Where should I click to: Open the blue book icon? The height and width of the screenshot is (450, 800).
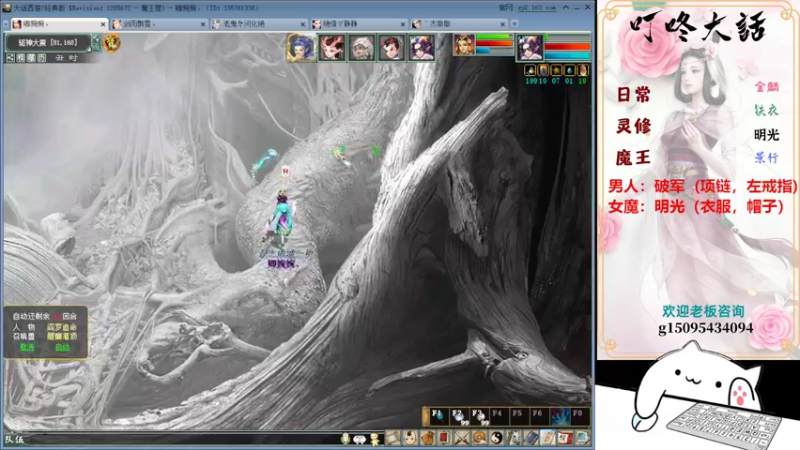[531, 438]
